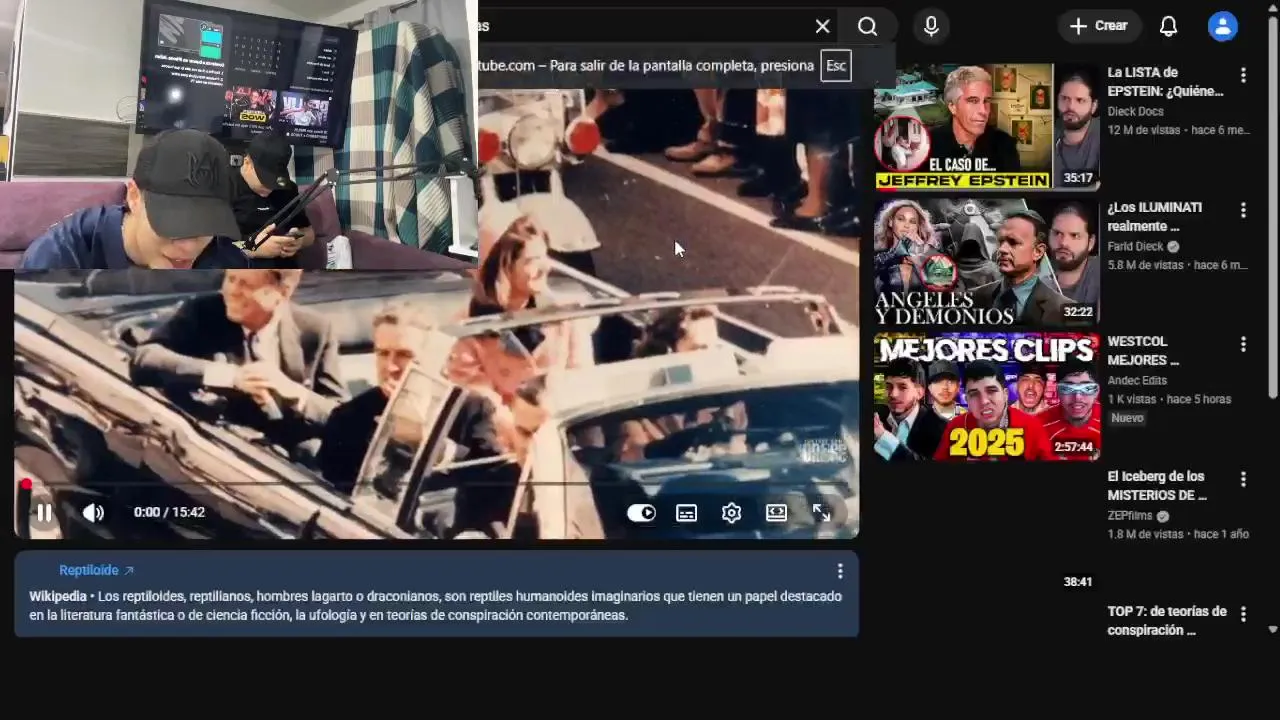This screenshot has height=720, width=1280.
Task: Open the Crear upload menu
Action: click(x=1098, y=26)
